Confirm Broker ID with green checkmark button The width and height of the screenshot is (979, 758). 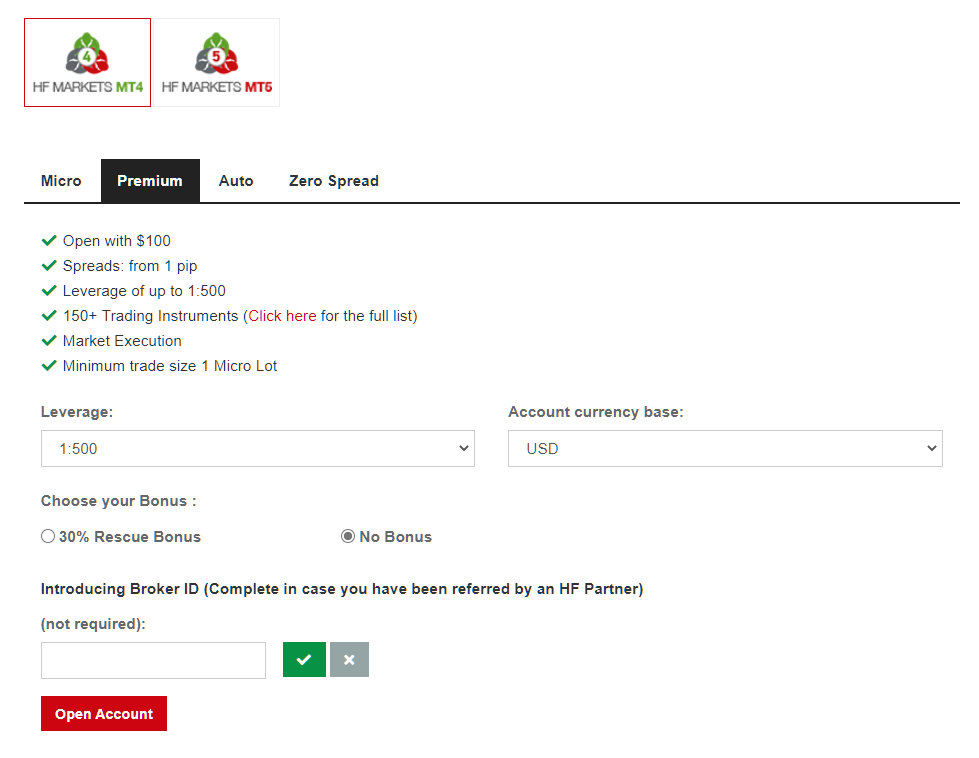tap(304, 659)
